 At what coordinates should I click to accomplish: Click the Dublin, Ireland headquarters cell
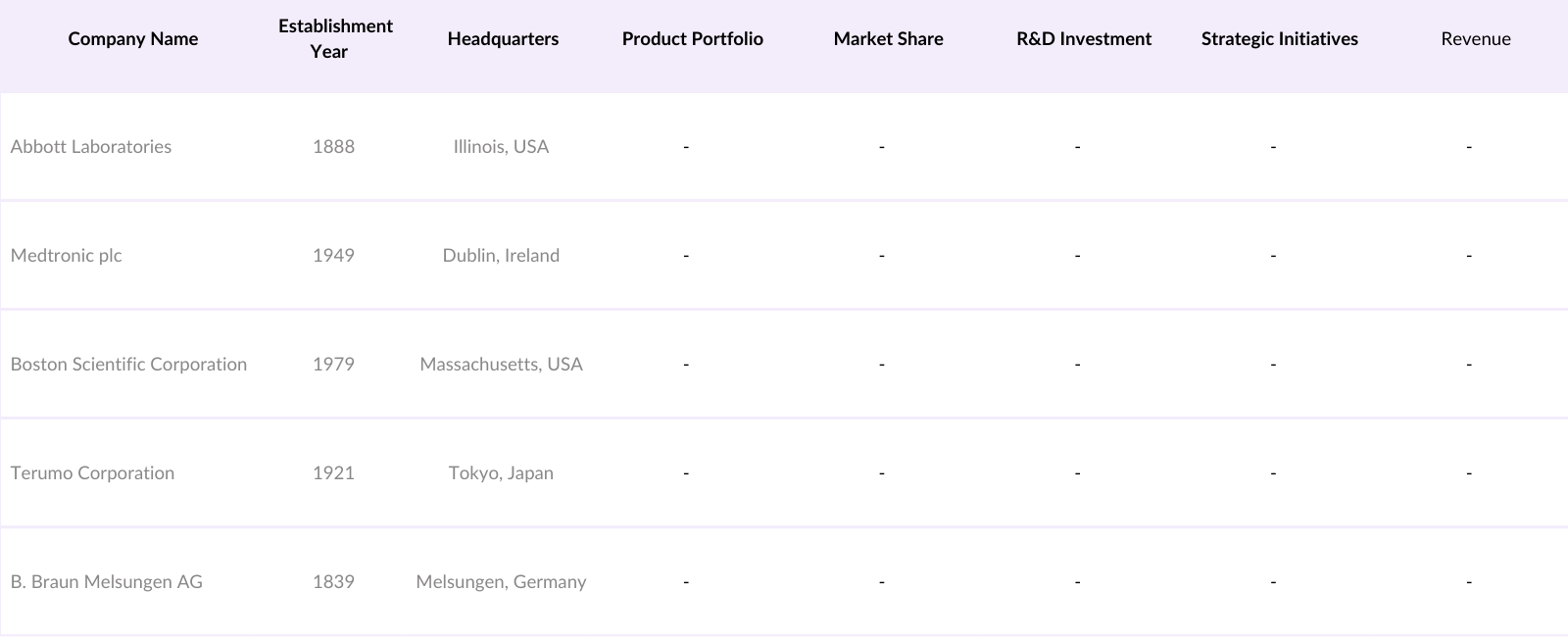(501, 256)
